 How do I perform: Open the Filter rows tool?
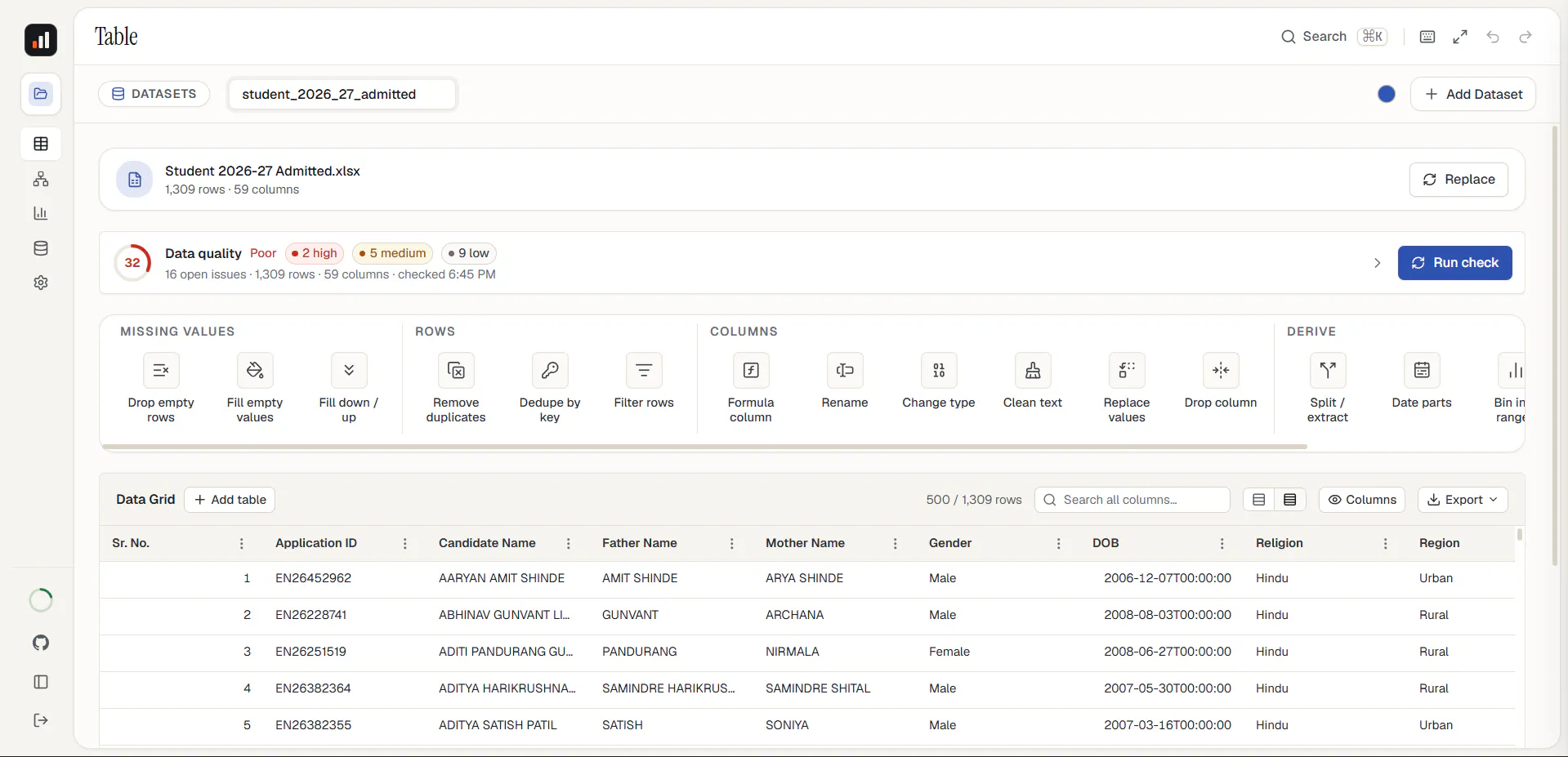[x=644, y=381]
